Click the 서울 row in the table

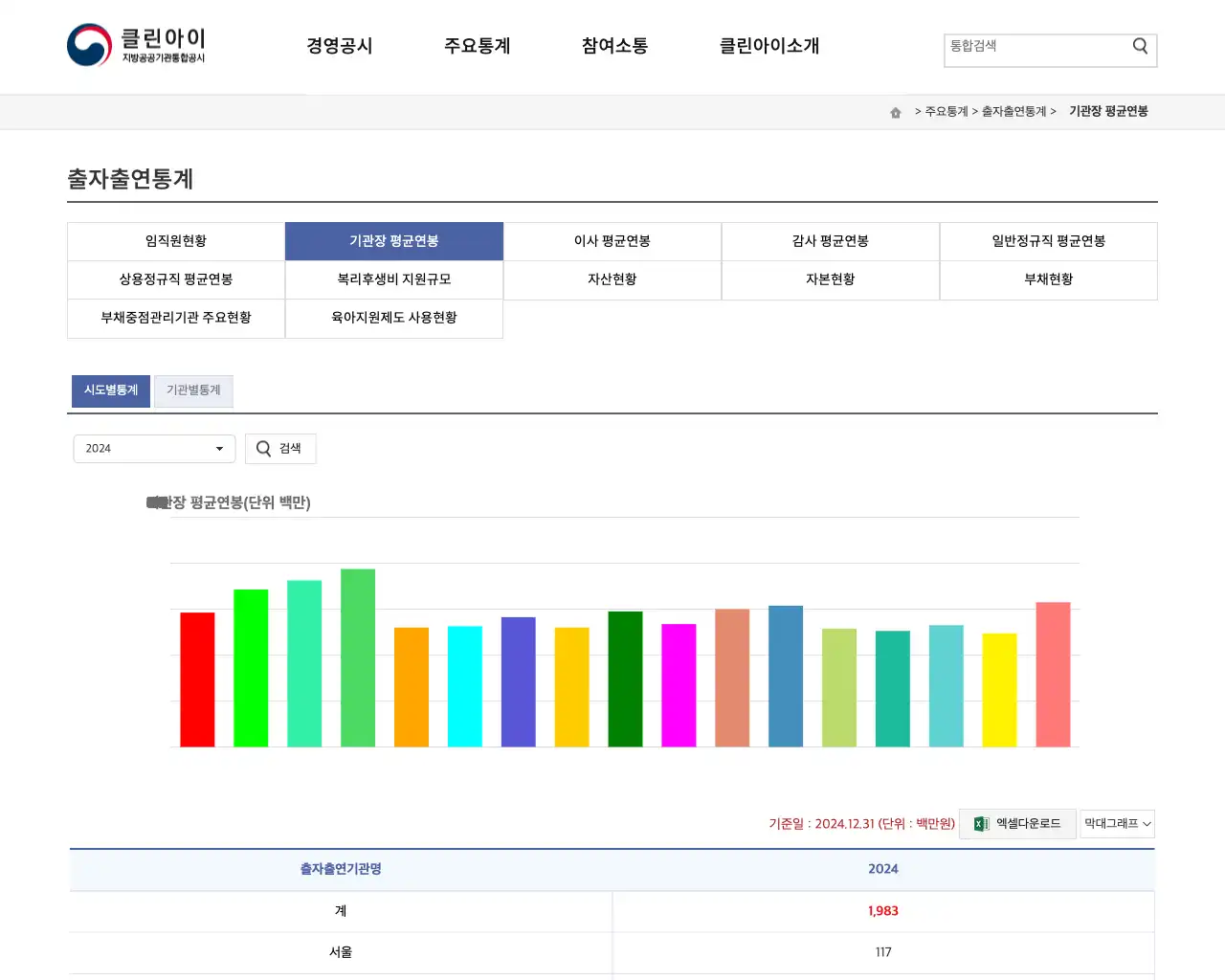(x=340, y=951)
